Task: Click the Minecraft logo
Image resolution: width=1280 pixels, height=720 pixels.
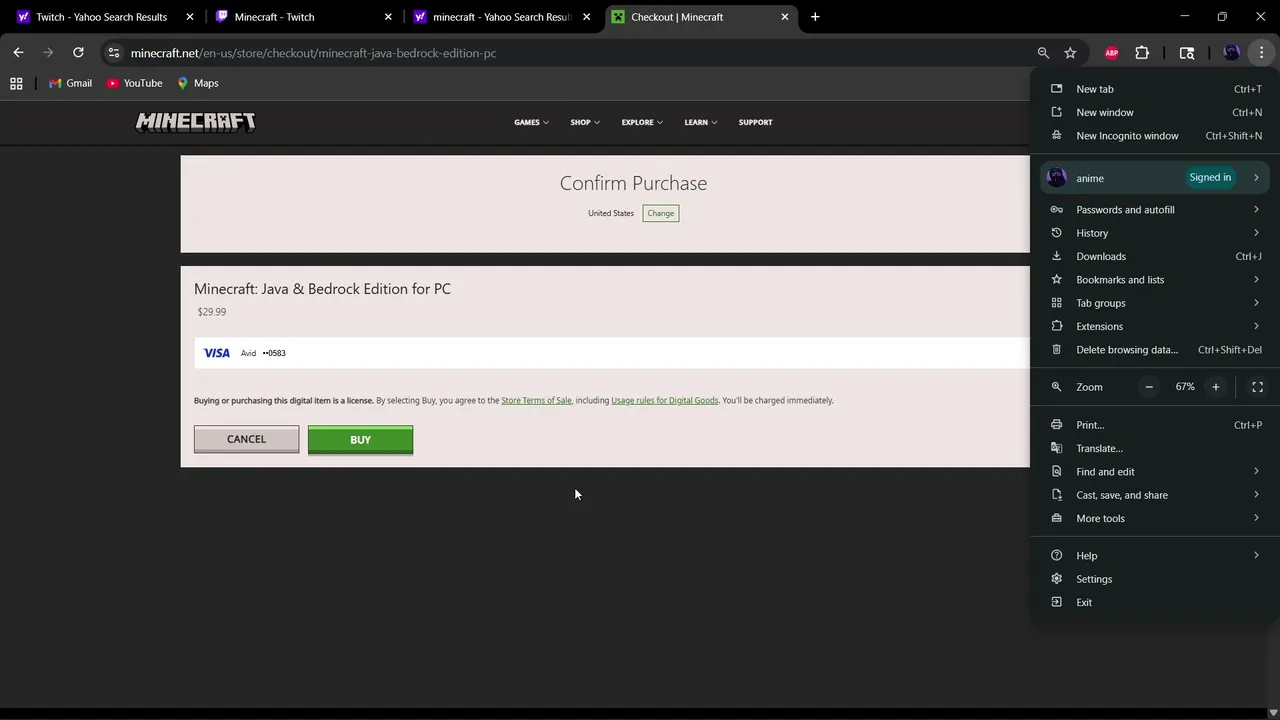Action: [195, 122]
